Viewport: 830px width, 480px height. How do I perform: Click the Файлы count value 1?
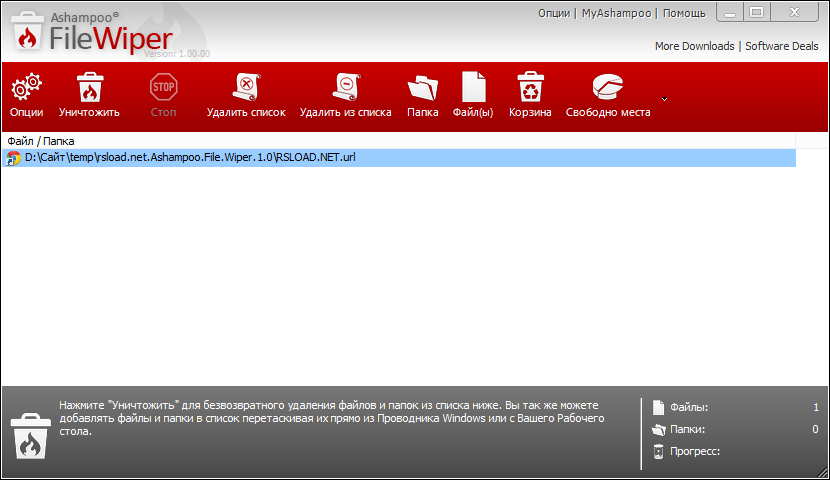coord(816,407)
